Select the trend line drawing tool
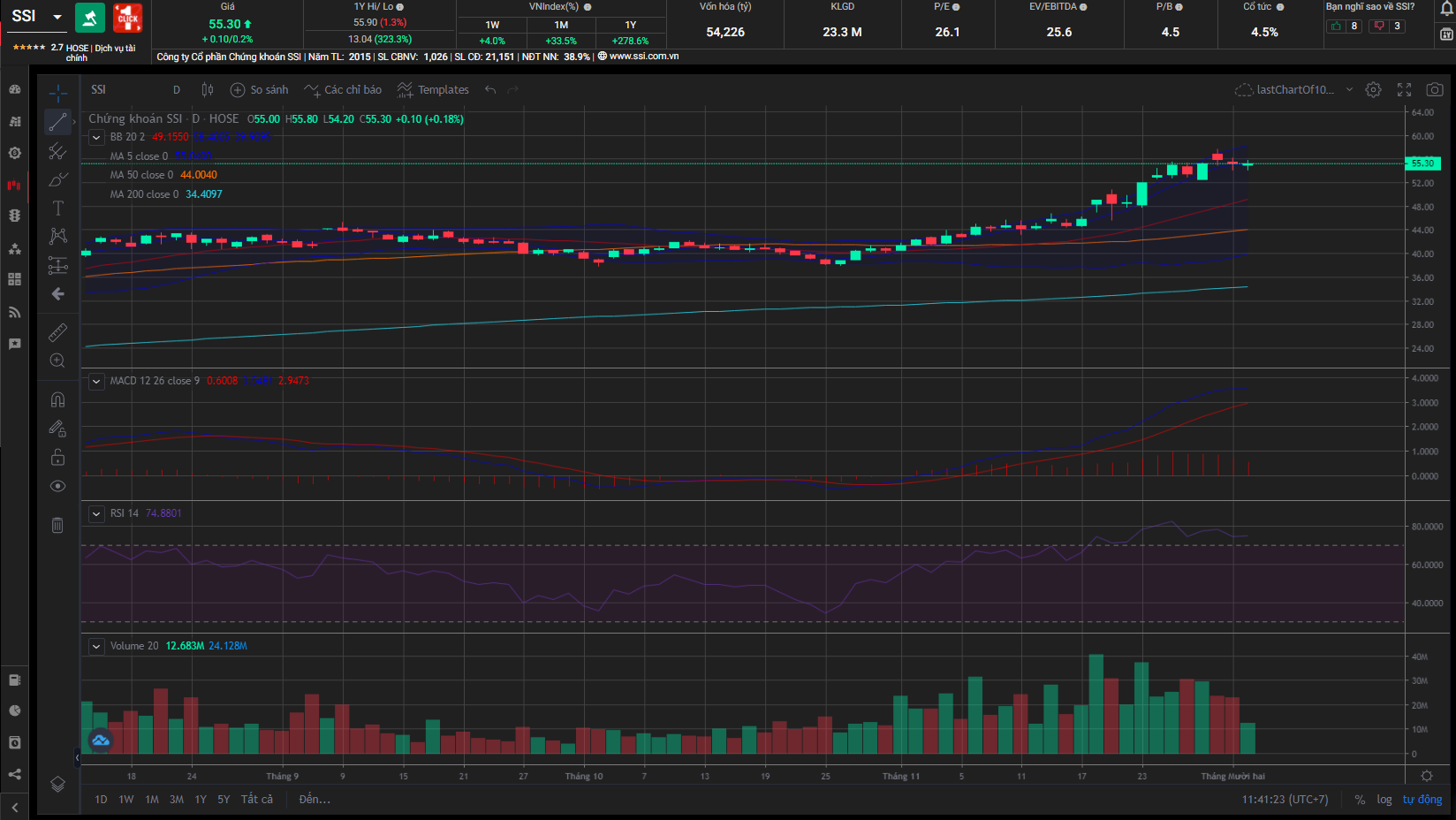 click(x=58, y=122)
